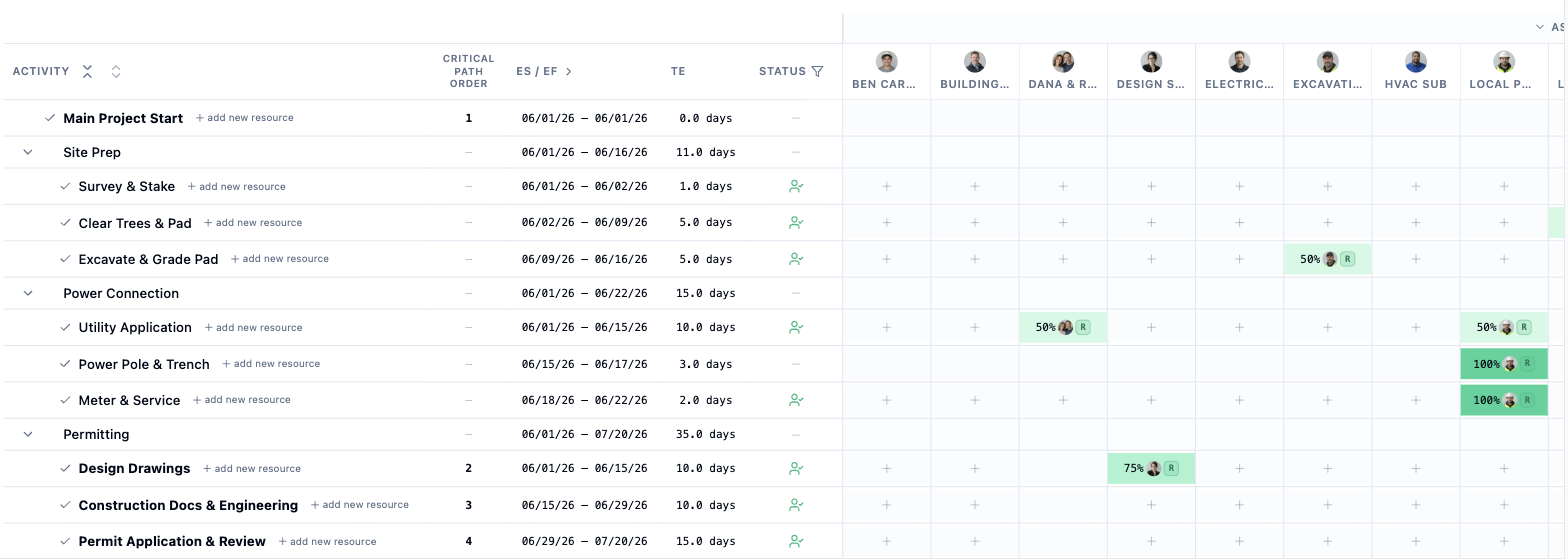Image resolution: width=1568 pixels, height=559 pixels.
Task: Click the sort arrows beside ACTIVITY header
Action: point(116,71)
